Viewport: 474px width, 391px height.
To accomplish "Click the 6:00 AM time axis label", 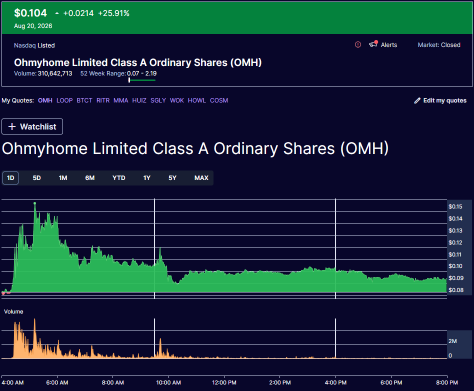I will 57,383.
